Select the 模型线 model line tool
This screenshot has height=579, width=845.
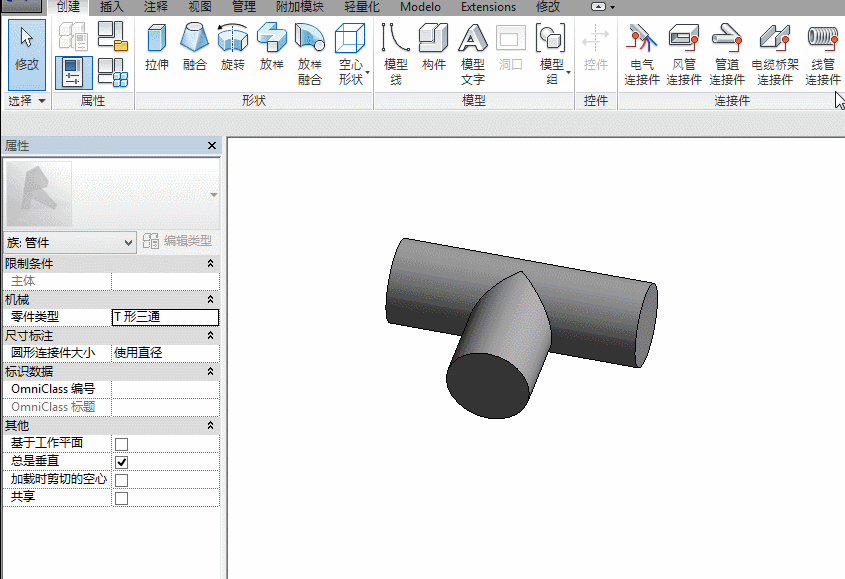point(396,54)
